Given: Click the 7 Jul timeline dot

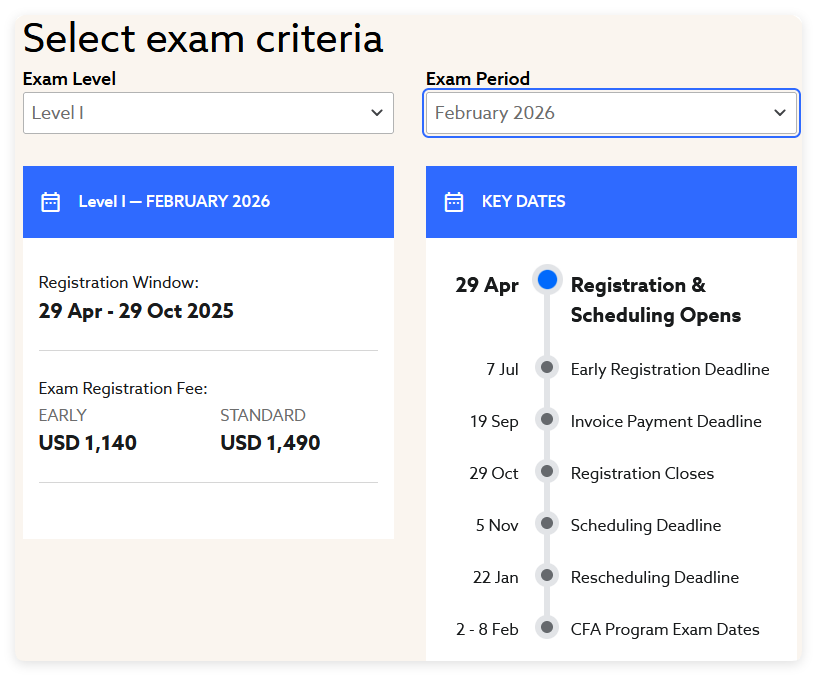Looking at the screenshot, I should point(547,367).
